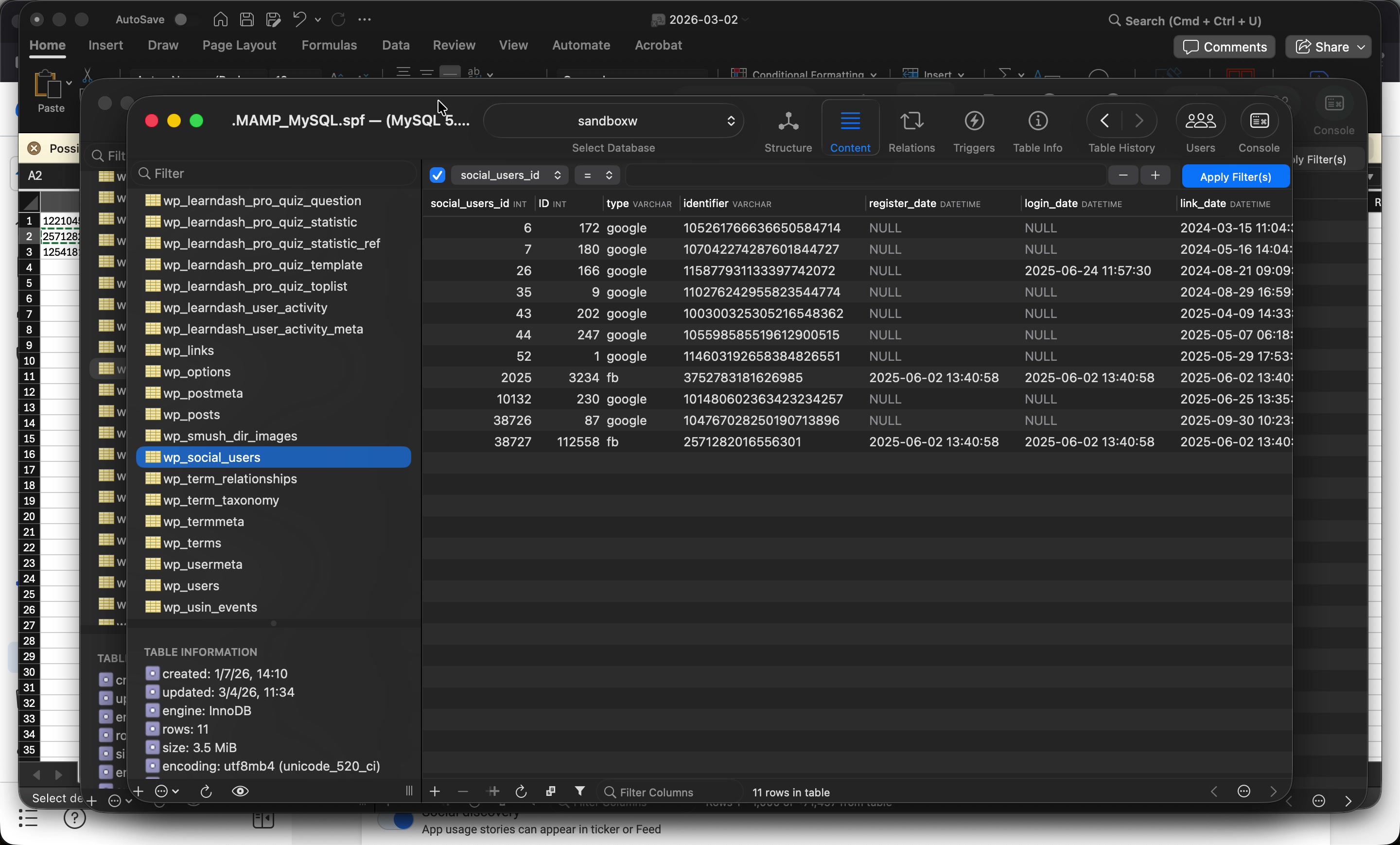Open pagination settings icon in content footer
The image size is (1400, 845).
(x=1244, y=792)
